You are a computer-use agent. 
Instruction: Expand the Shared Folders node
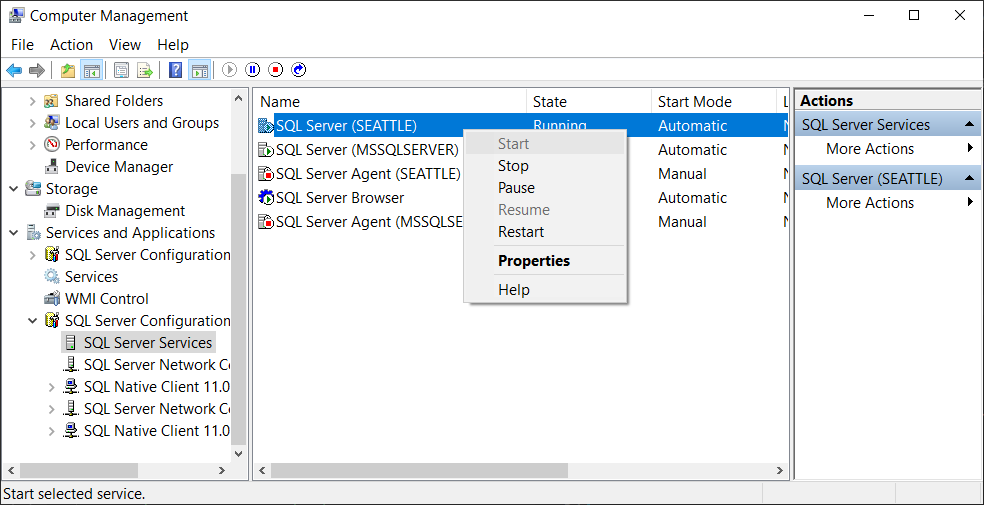(x=33, y=101)
